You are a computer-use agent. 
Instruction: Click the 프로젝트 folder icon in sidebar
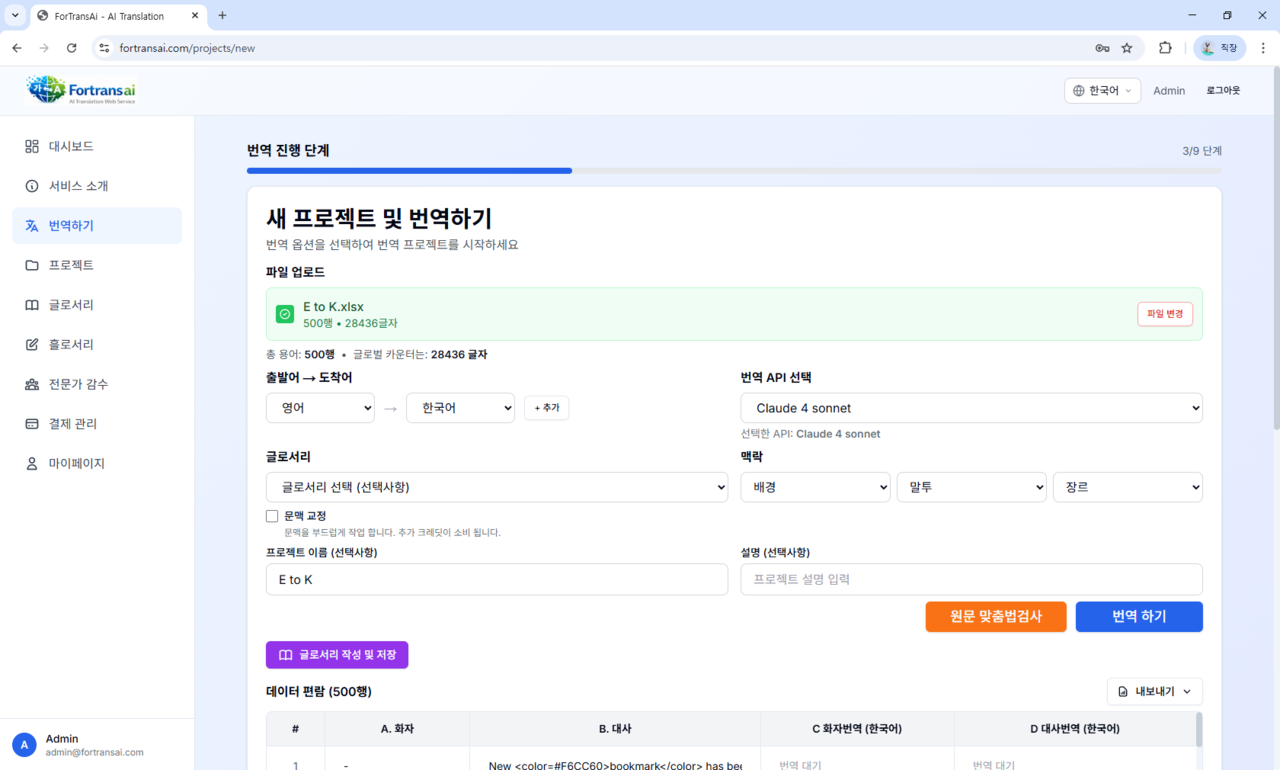(32, 266)
